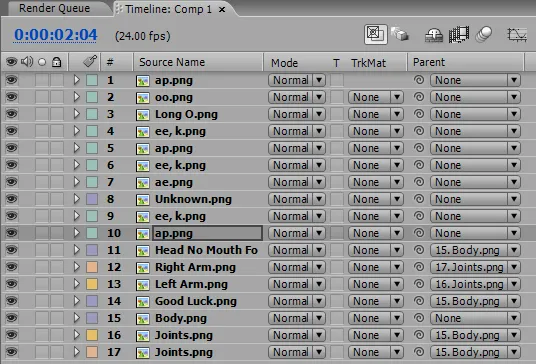Click the T column header
536x364 pixels.
(336, 63)
